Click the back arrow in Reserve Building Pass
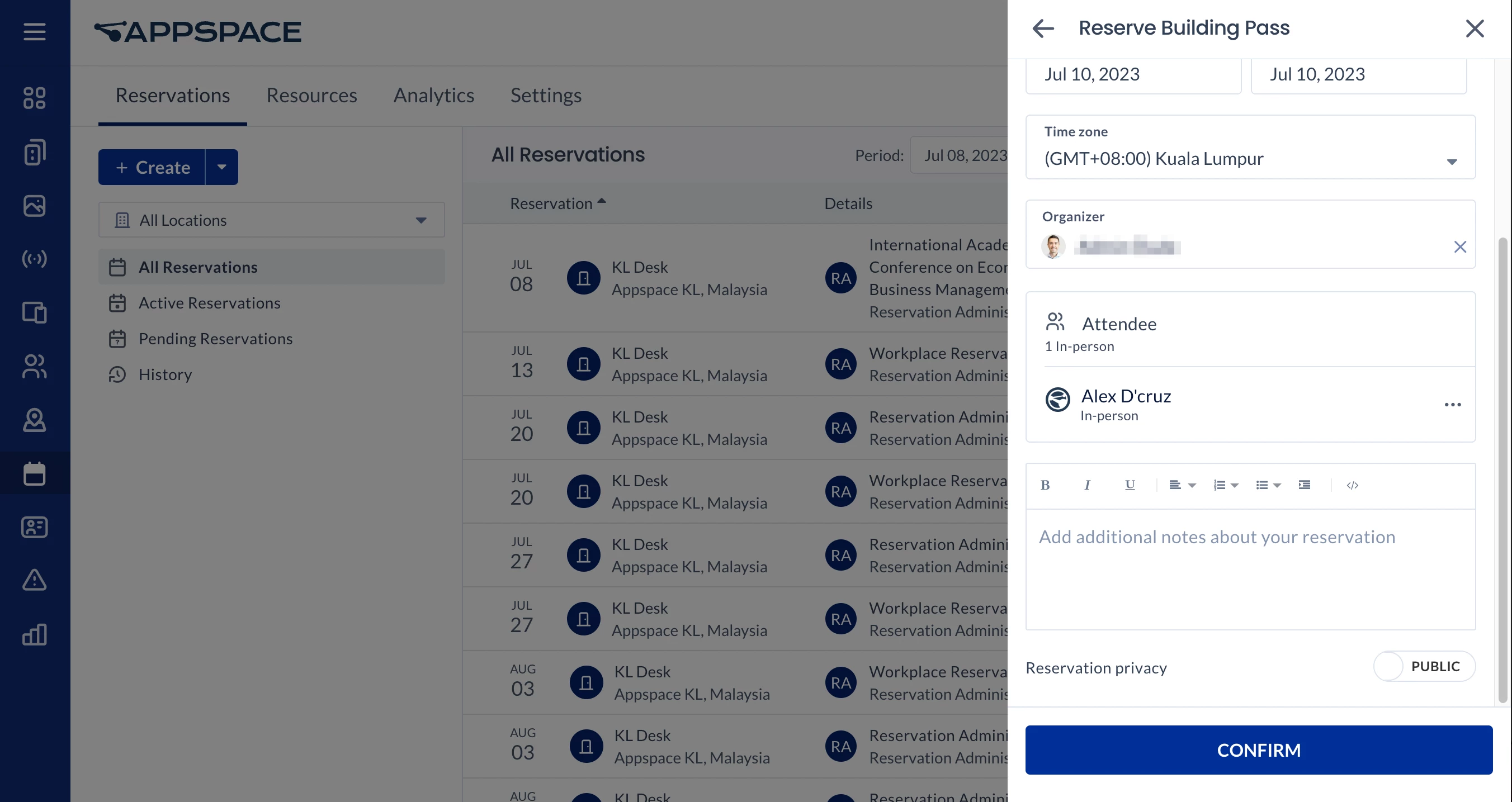The height and width of the screenshot is (802, 1512). coord(1043,28)
